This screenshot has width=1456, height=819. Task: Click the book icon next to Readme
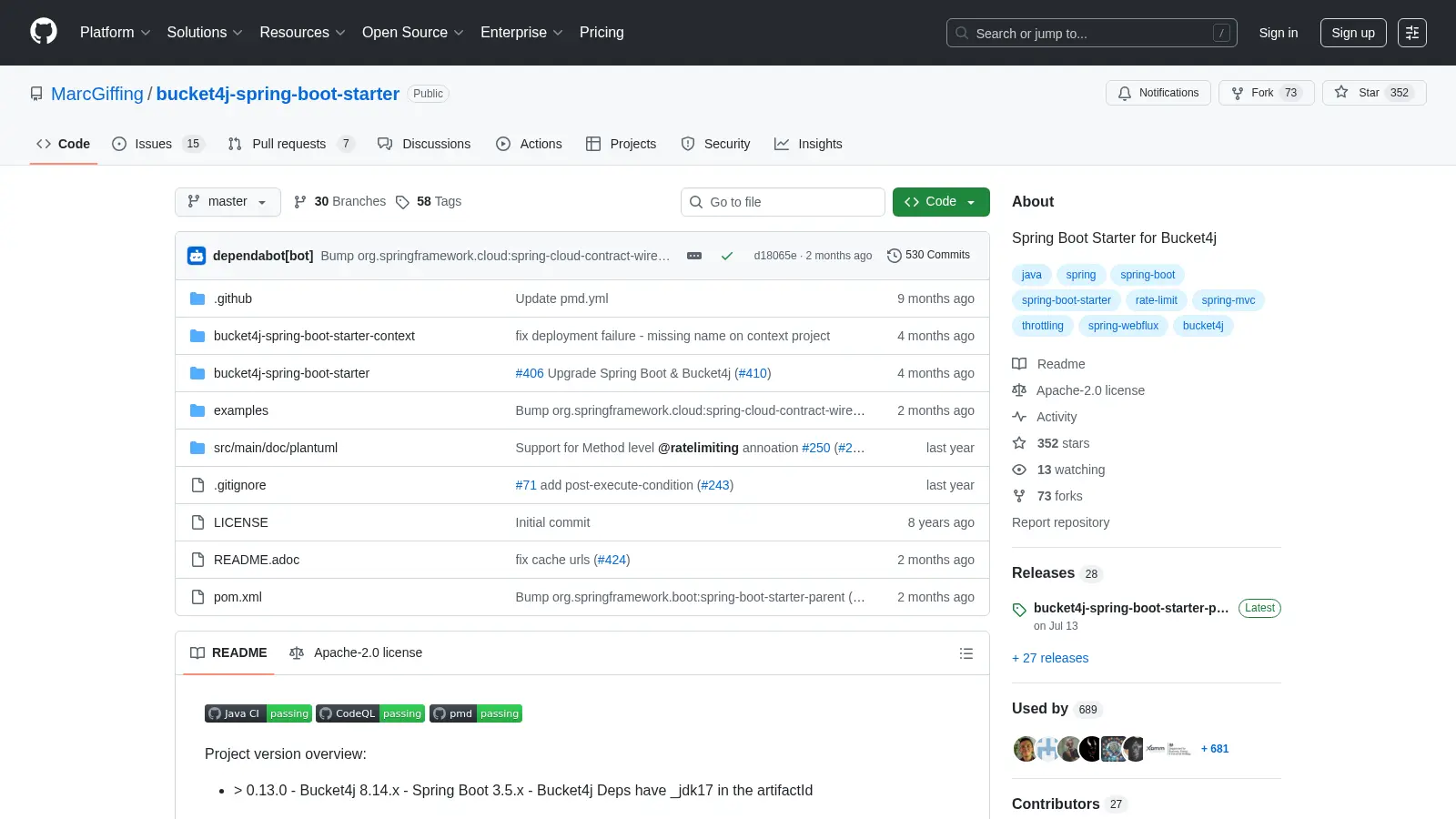[x=1019, y=364]
